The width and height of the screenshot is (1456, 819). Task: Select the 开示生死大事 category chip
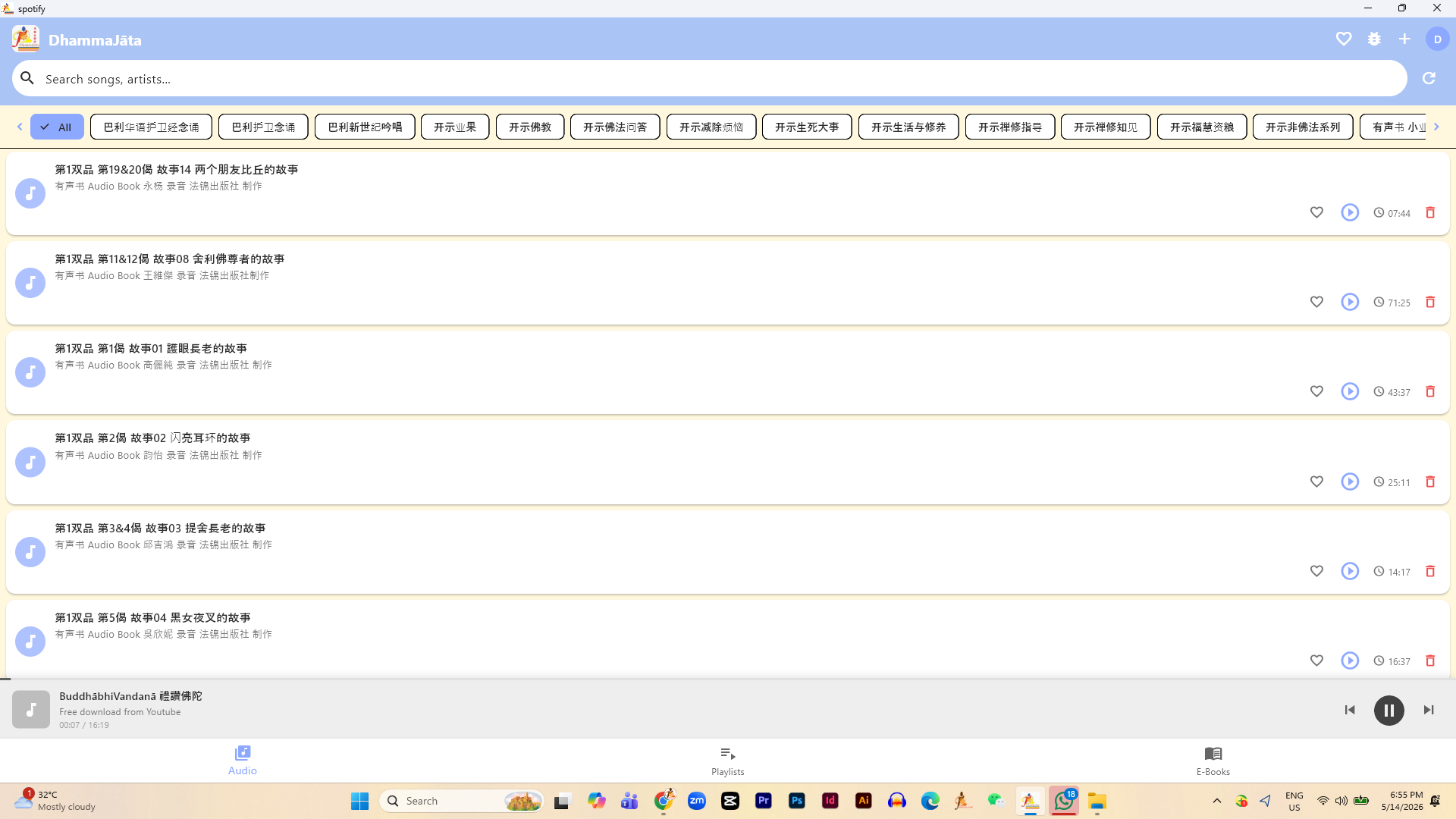pos(807,127)
